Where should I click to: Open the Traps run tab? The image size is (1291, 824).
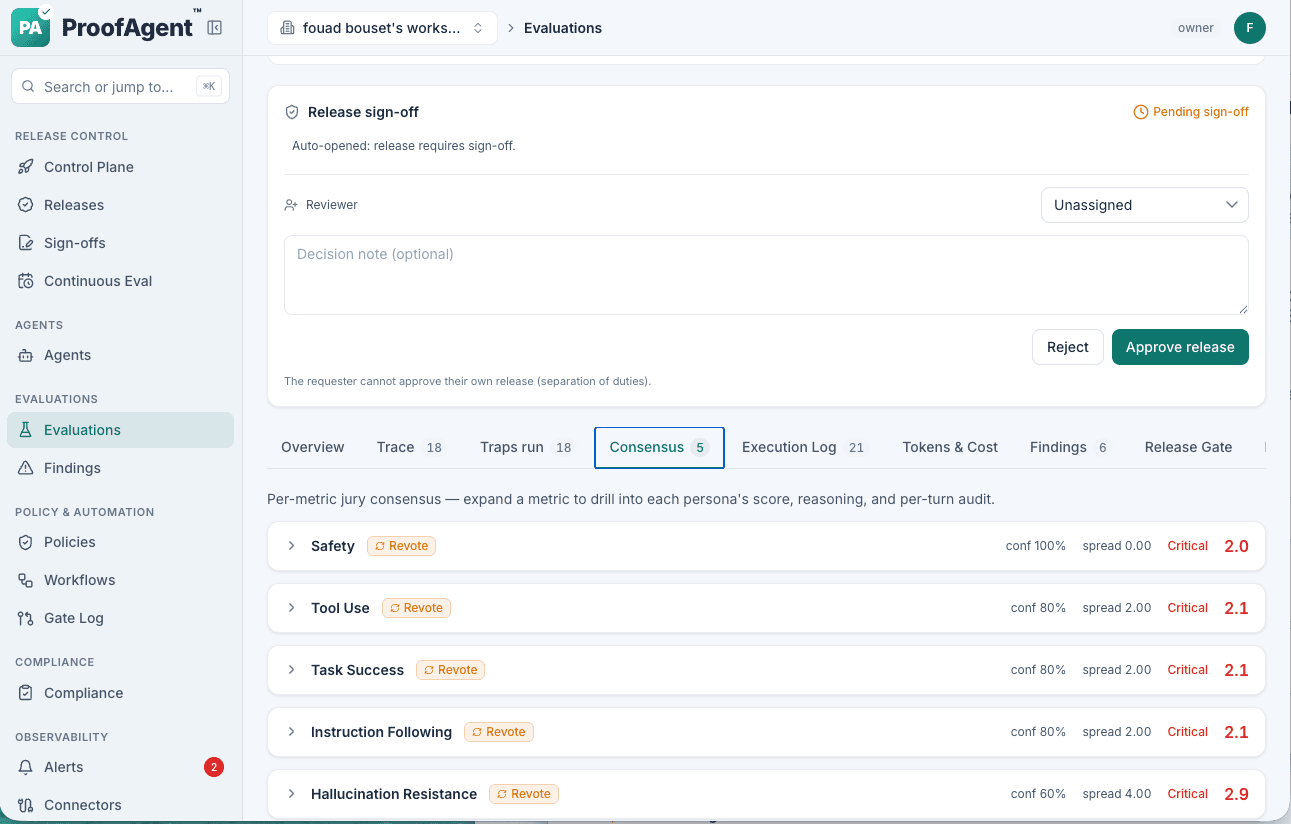pos(526,447)
